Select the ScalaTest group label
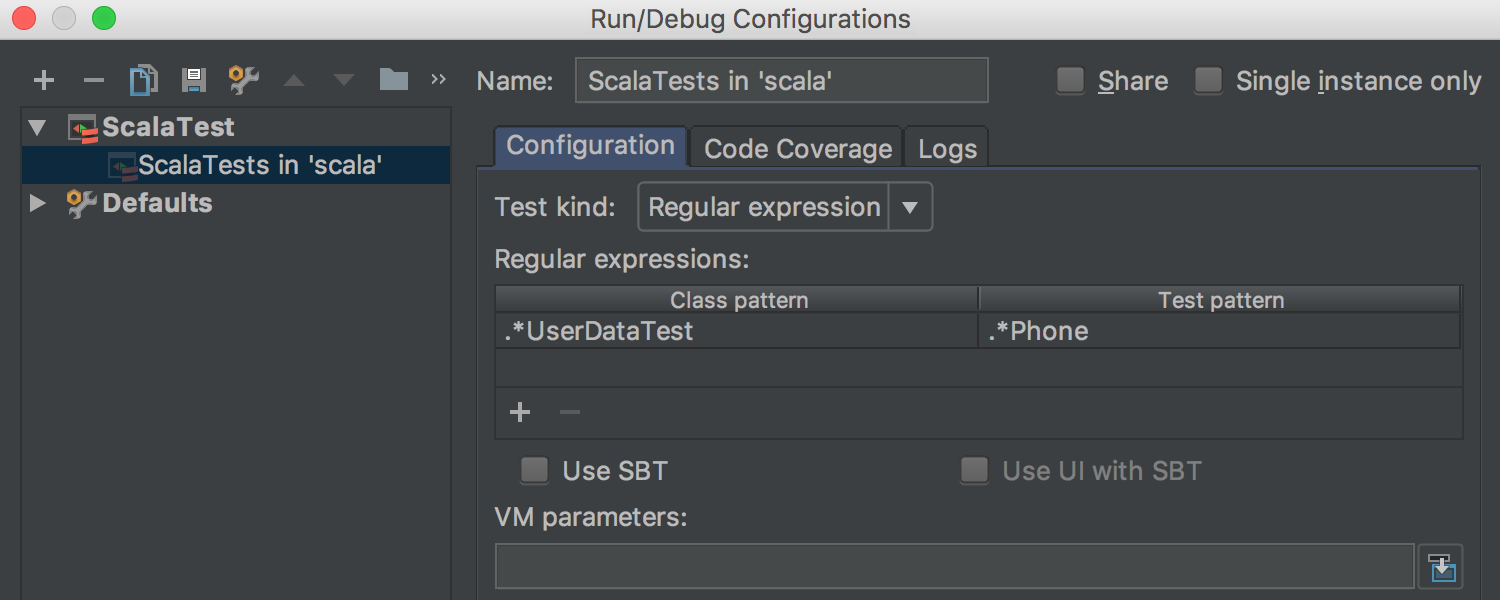This screenshot has height=600, width=1500. [168, 128]
